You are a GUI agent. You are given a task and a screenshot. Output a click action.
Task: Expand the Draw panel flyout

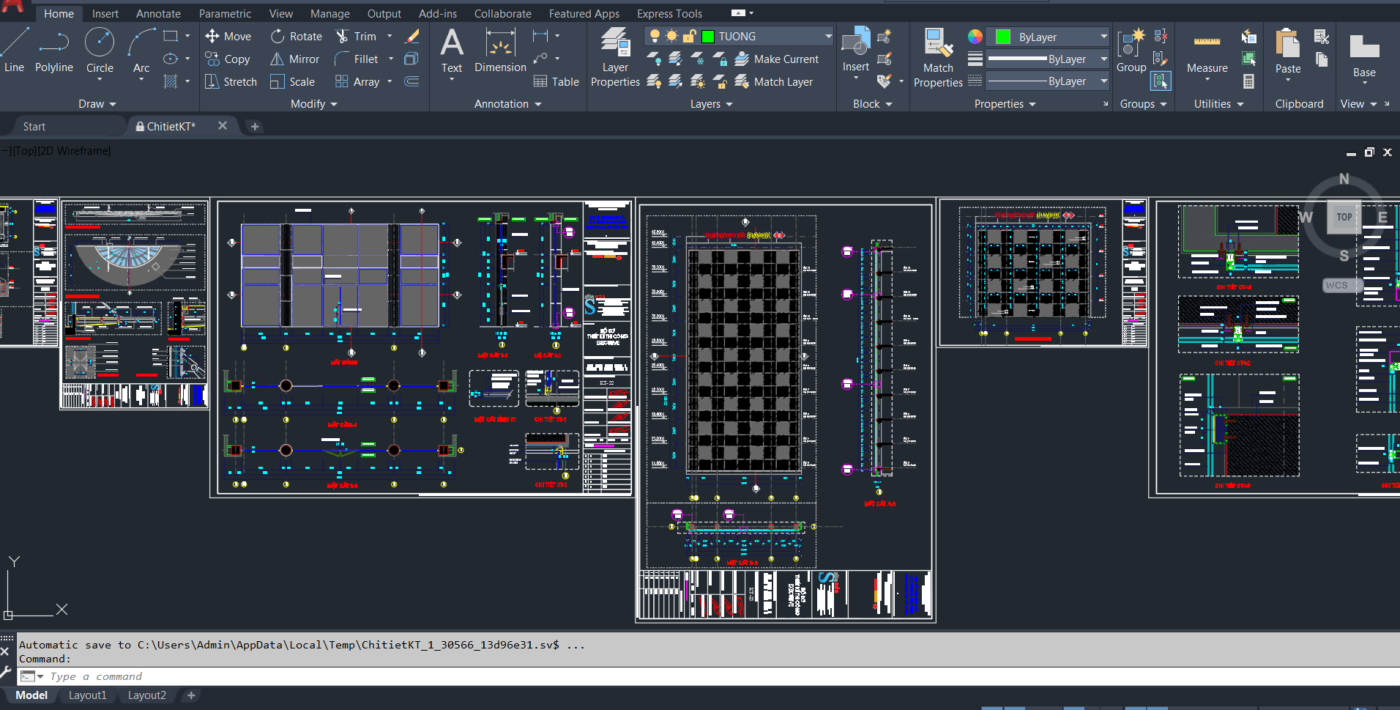pyautogui.click(x=98, y=104)
